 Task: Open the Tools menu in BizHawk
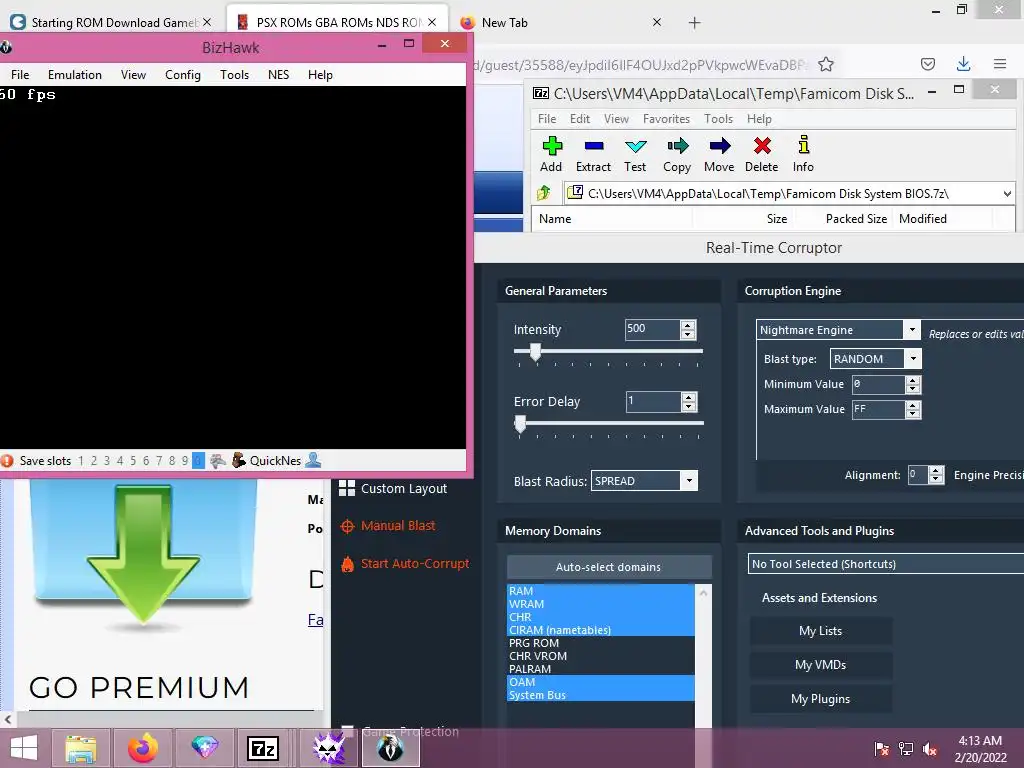click(234, 75)
